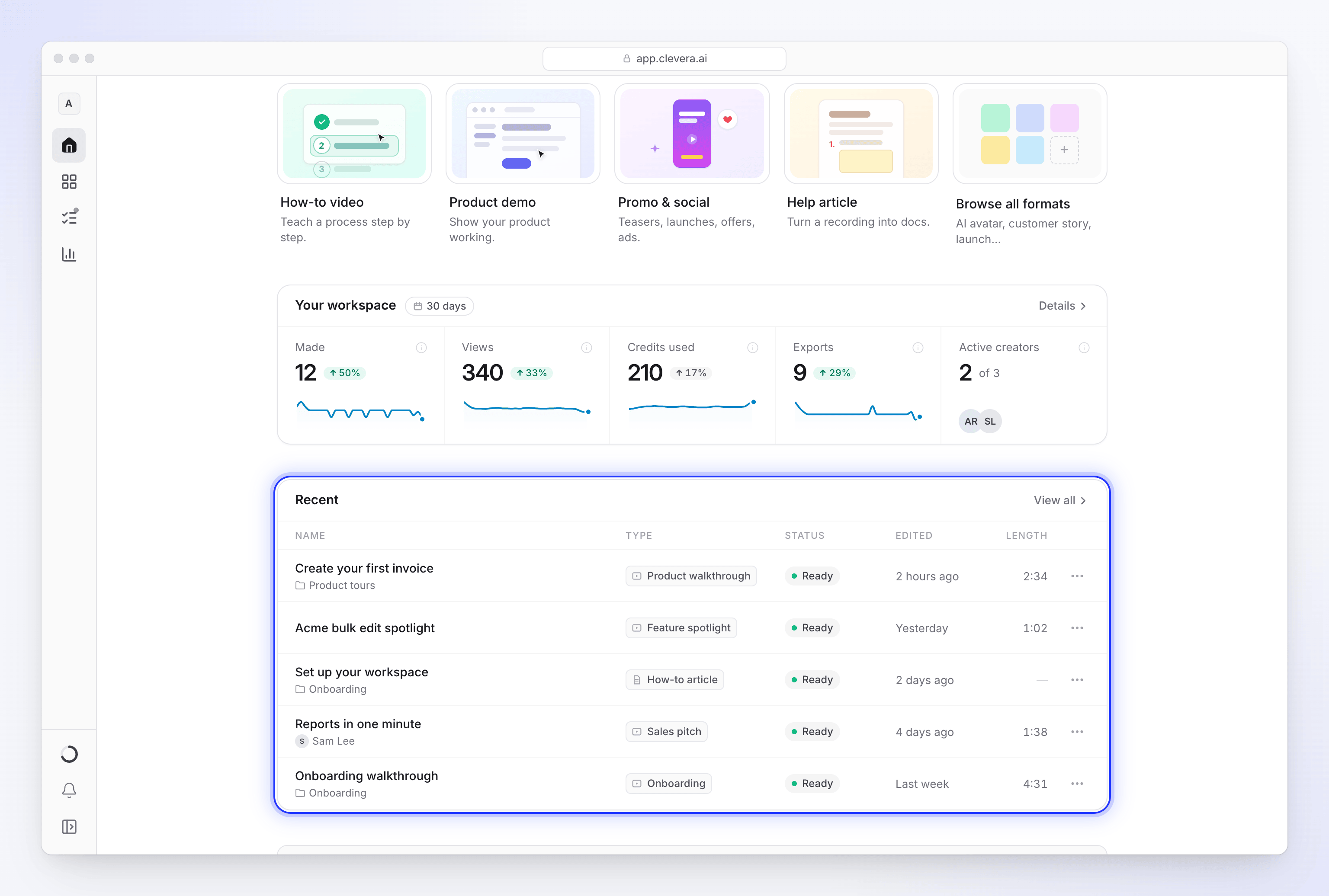The image size is (1329, 896).
Task: Click the loading progress ring icon
Action: tap(69, 754)
